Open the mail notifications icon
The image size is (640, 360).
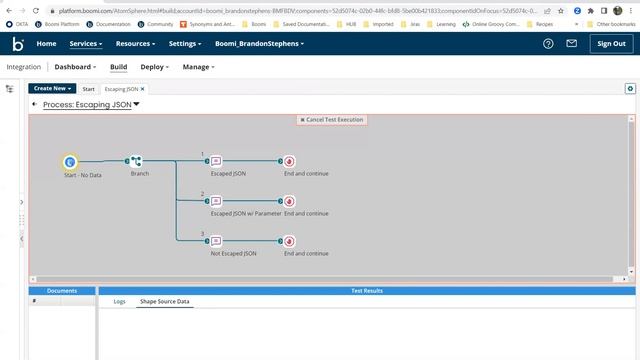coord(571,43)
